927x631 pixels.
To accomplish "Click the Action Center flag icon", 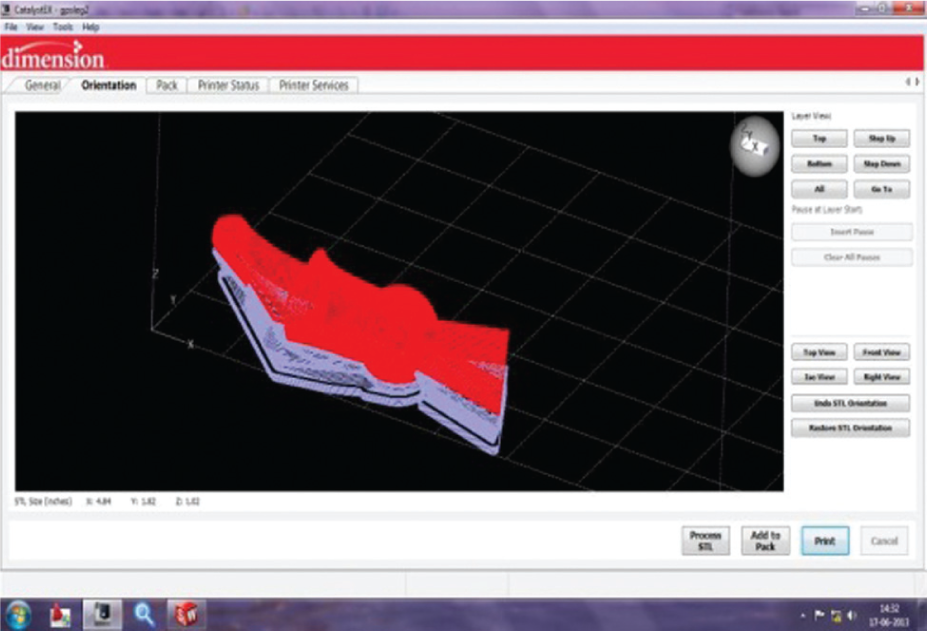I will [819, 616].
